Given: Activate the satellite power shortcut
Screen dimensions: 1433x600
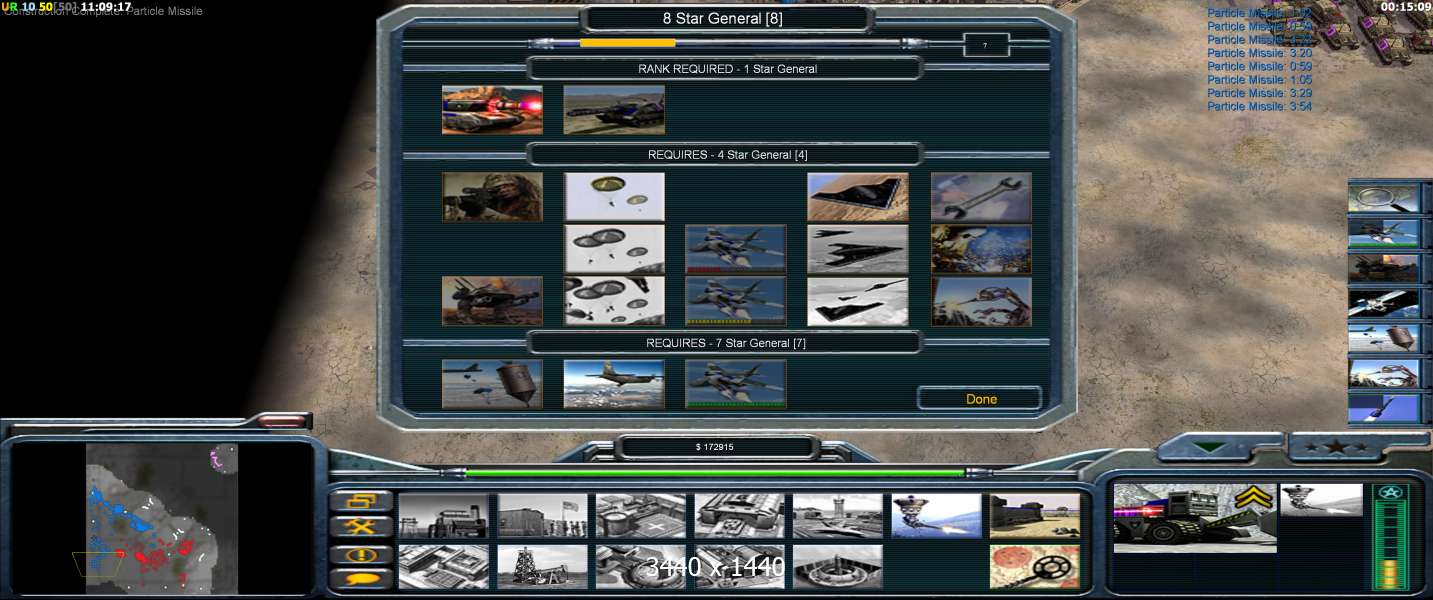Looking at the screenshot, I should [1383, 303].
